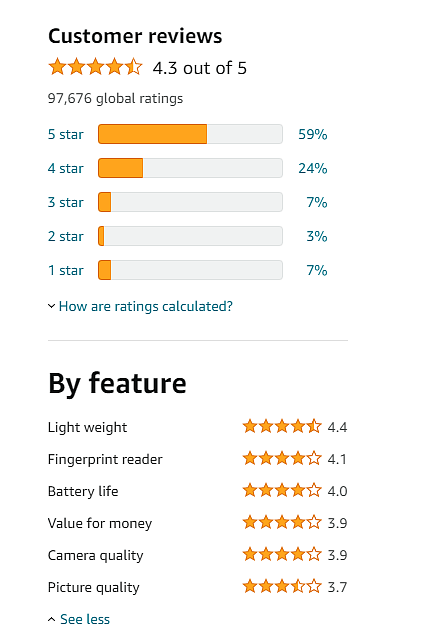Click the 24% percentage link

[313, 168]
